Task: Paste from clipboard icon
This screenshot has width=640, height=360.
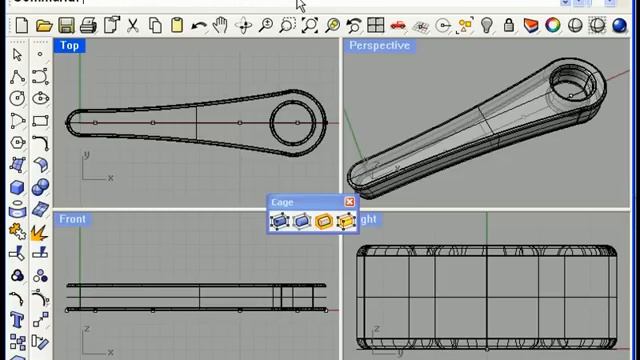Action: point(177,26)
